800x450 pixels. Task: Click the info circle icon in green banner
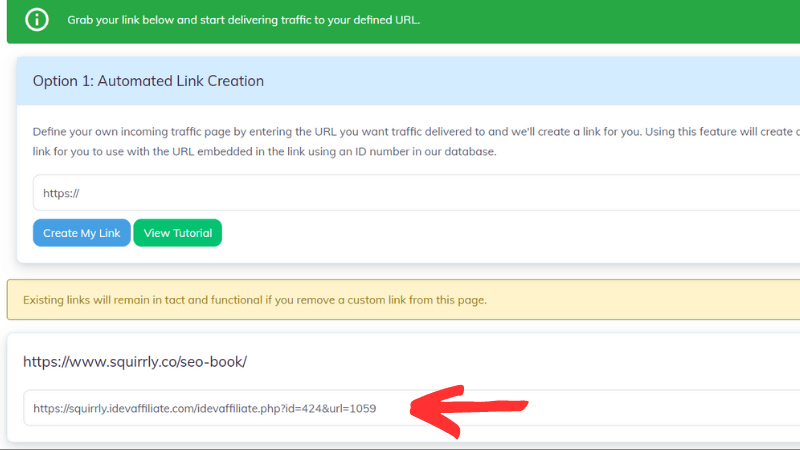click(37, 20)
